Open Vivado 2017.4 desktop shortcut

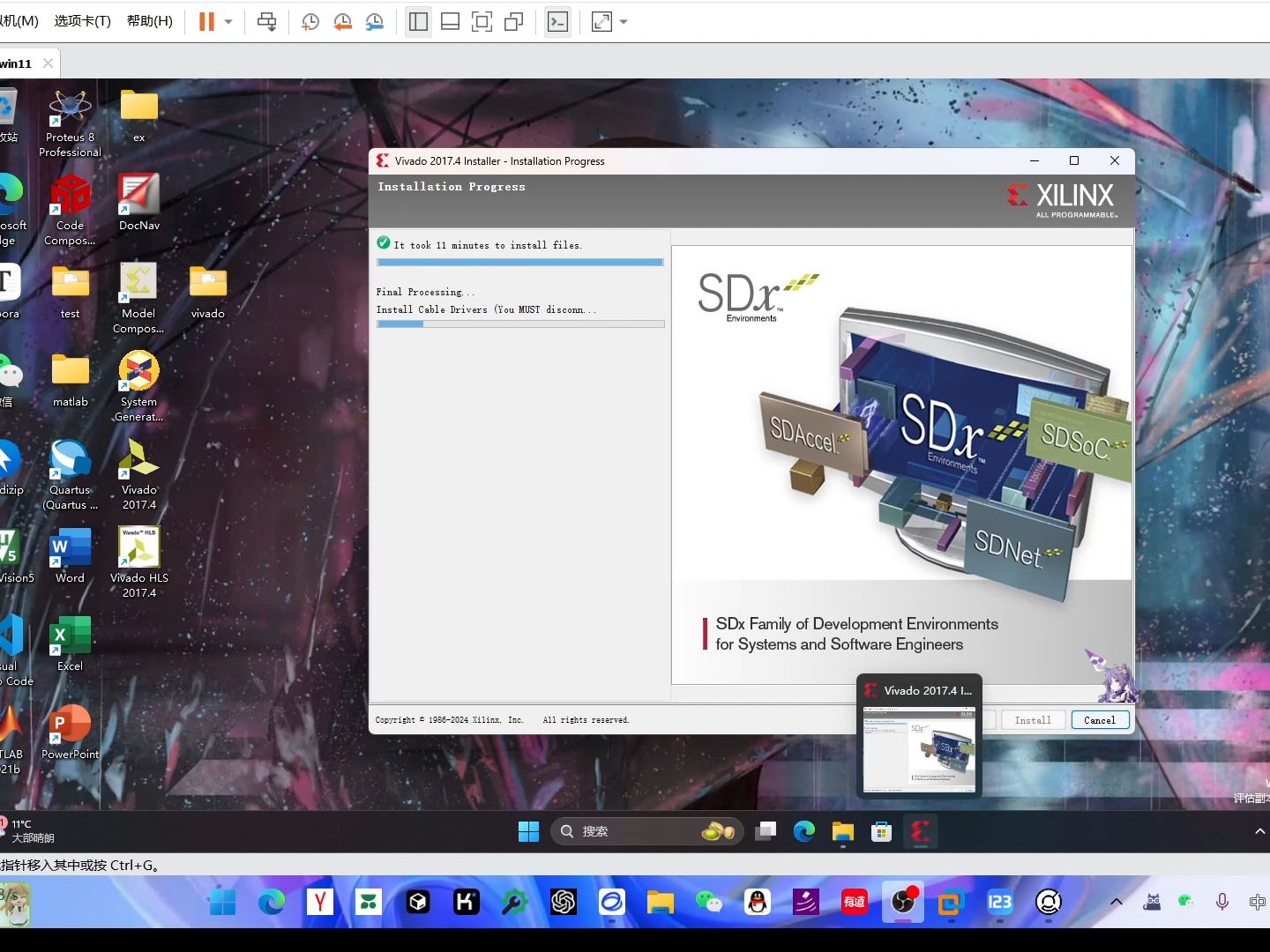point(139,474)
